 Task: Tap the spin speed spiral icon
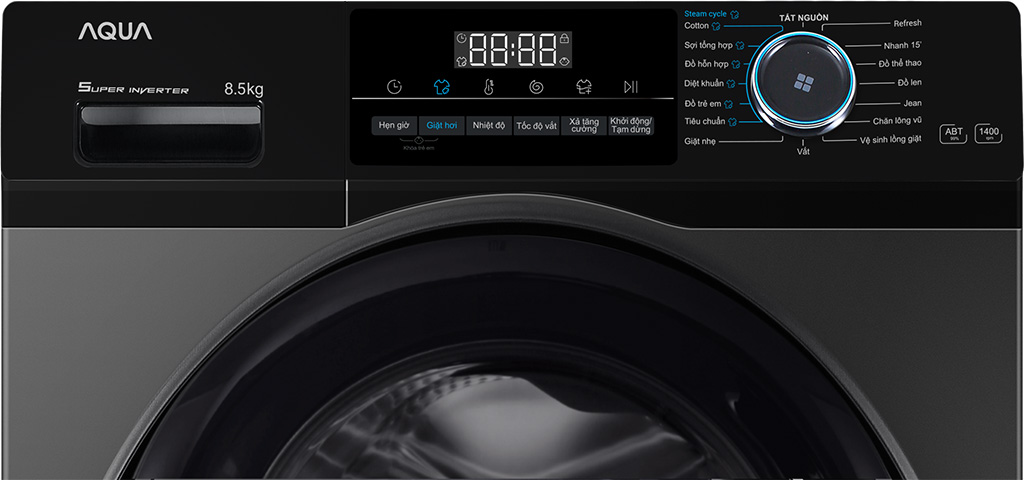536,87
